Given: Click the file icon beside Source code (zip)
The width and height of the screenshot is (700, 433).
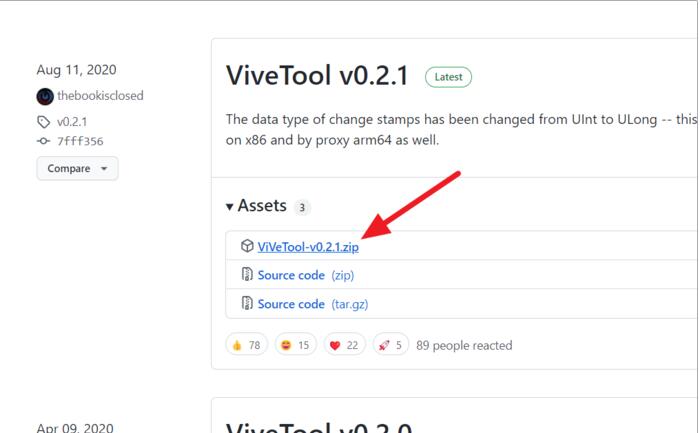Looking at the screenshot, I should (247, 274).
